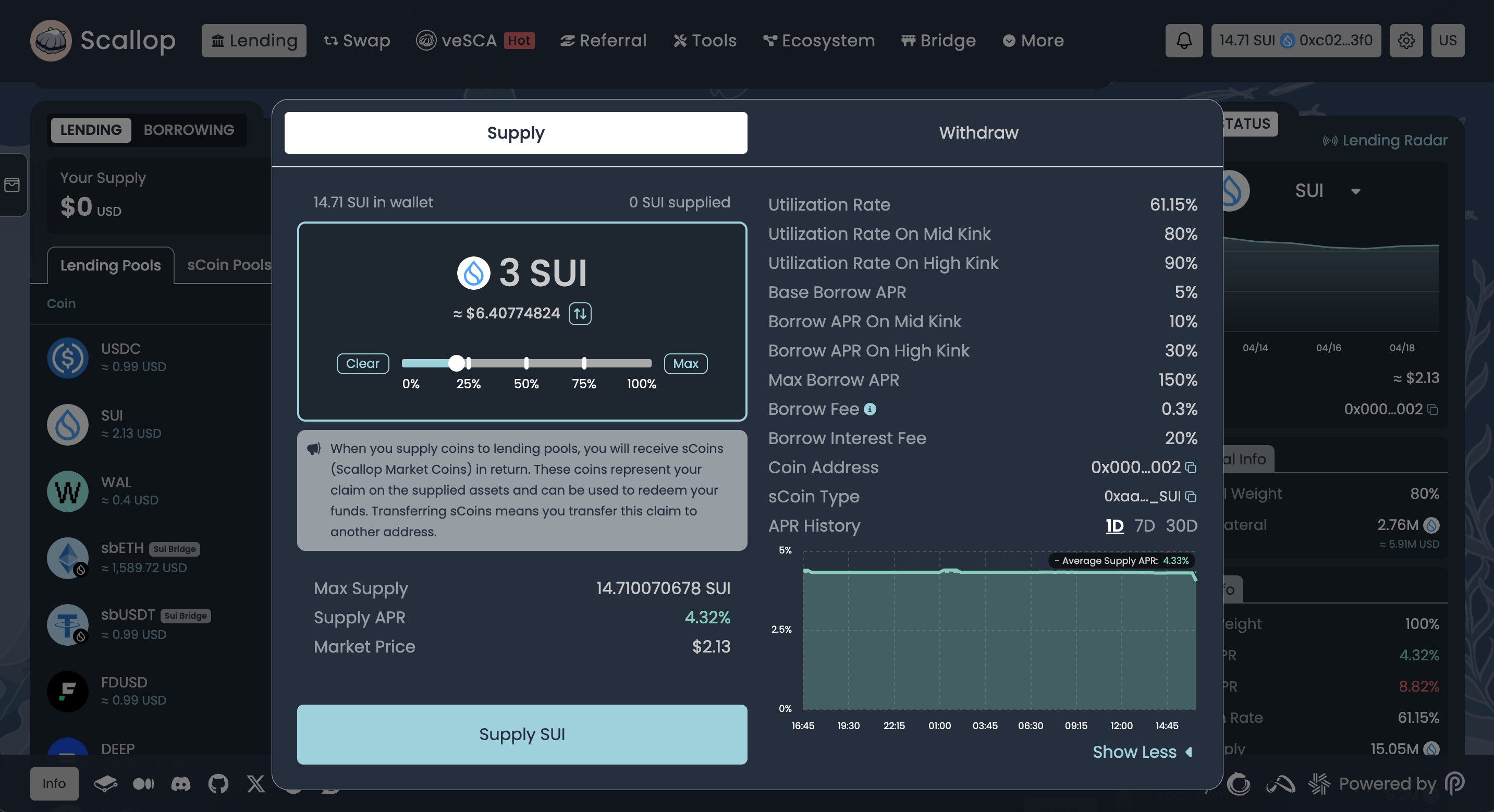Switch to the Withdraw tab
This screenshot has height=812, width=1494.
tap(978, 133)
